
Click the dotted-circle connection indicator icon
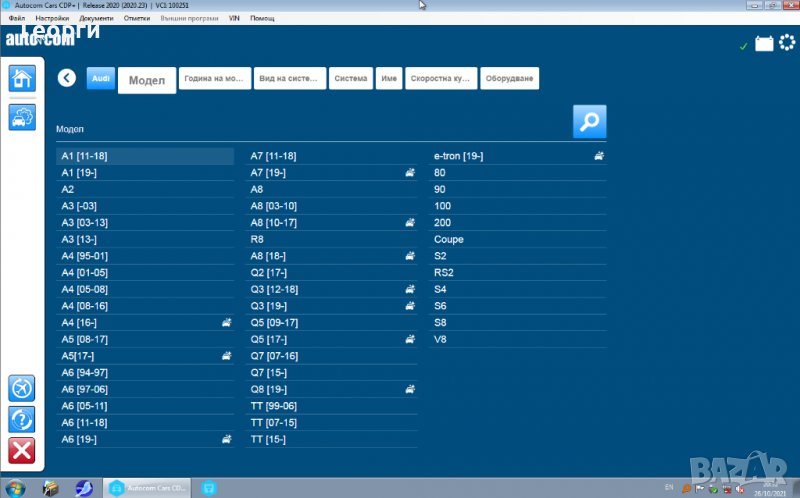click(786, 43)
